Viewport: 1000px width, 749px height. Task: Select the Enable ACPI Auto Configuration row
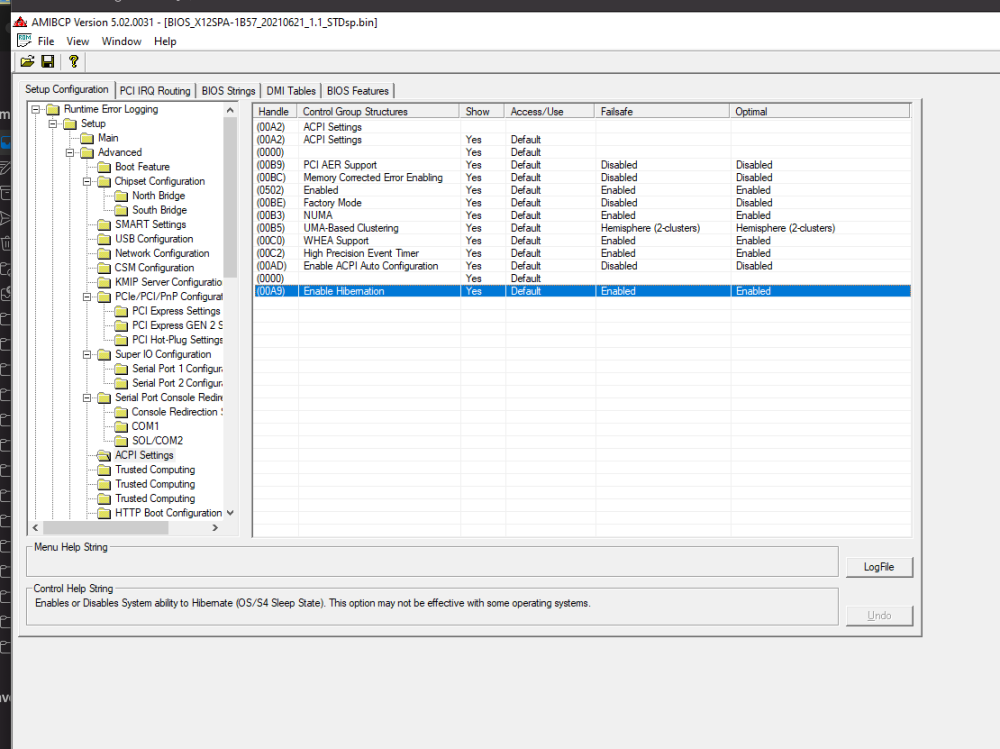582,266
